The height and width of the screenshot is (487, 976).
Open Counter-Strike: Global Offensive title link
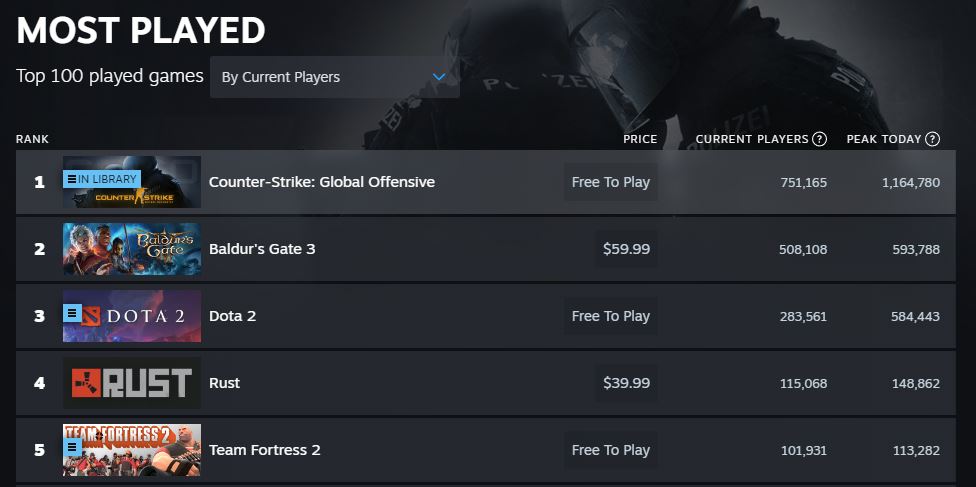(x=321, y=182)
